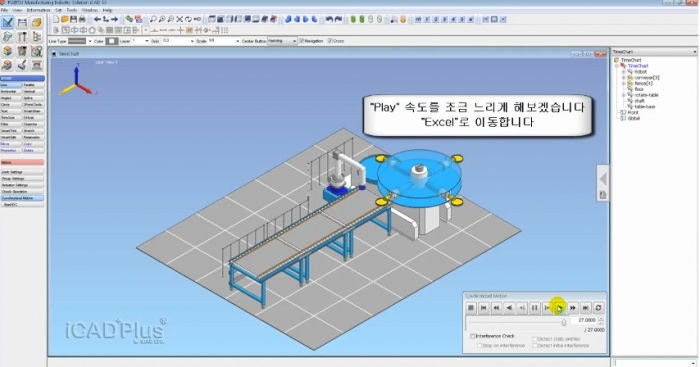Click the right arrow toolbar icon
The image size is (700, 367).
coord(115,19)
